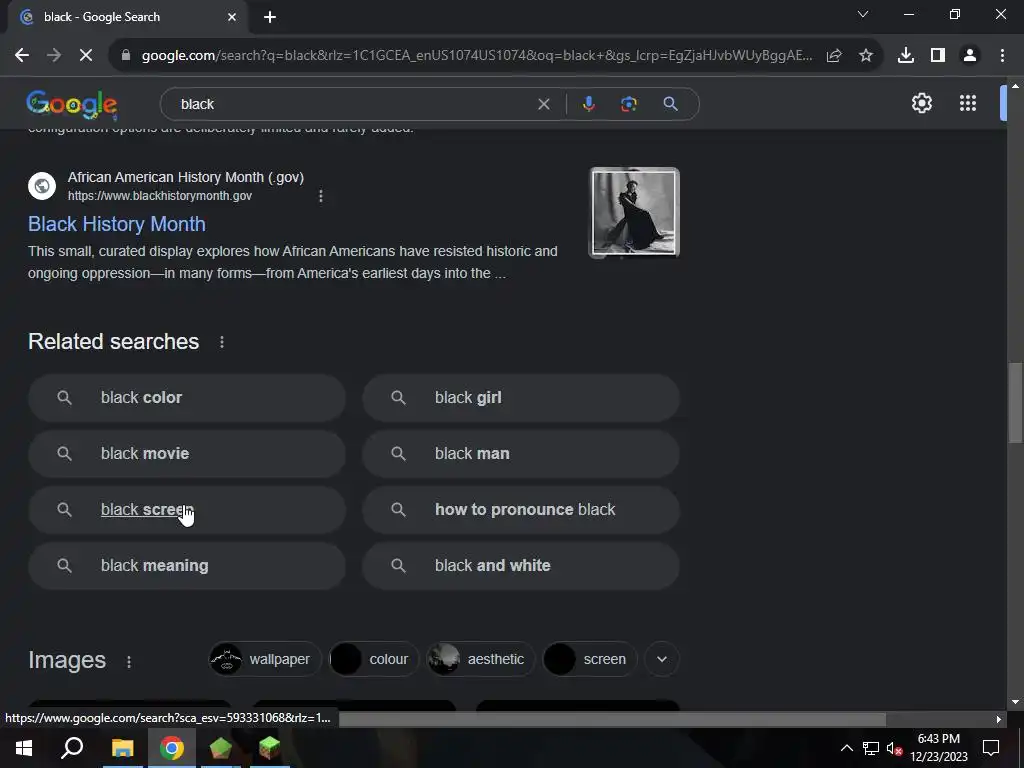Search related term black and white
Screen dimensions: 1024x768
coord(521,566)
